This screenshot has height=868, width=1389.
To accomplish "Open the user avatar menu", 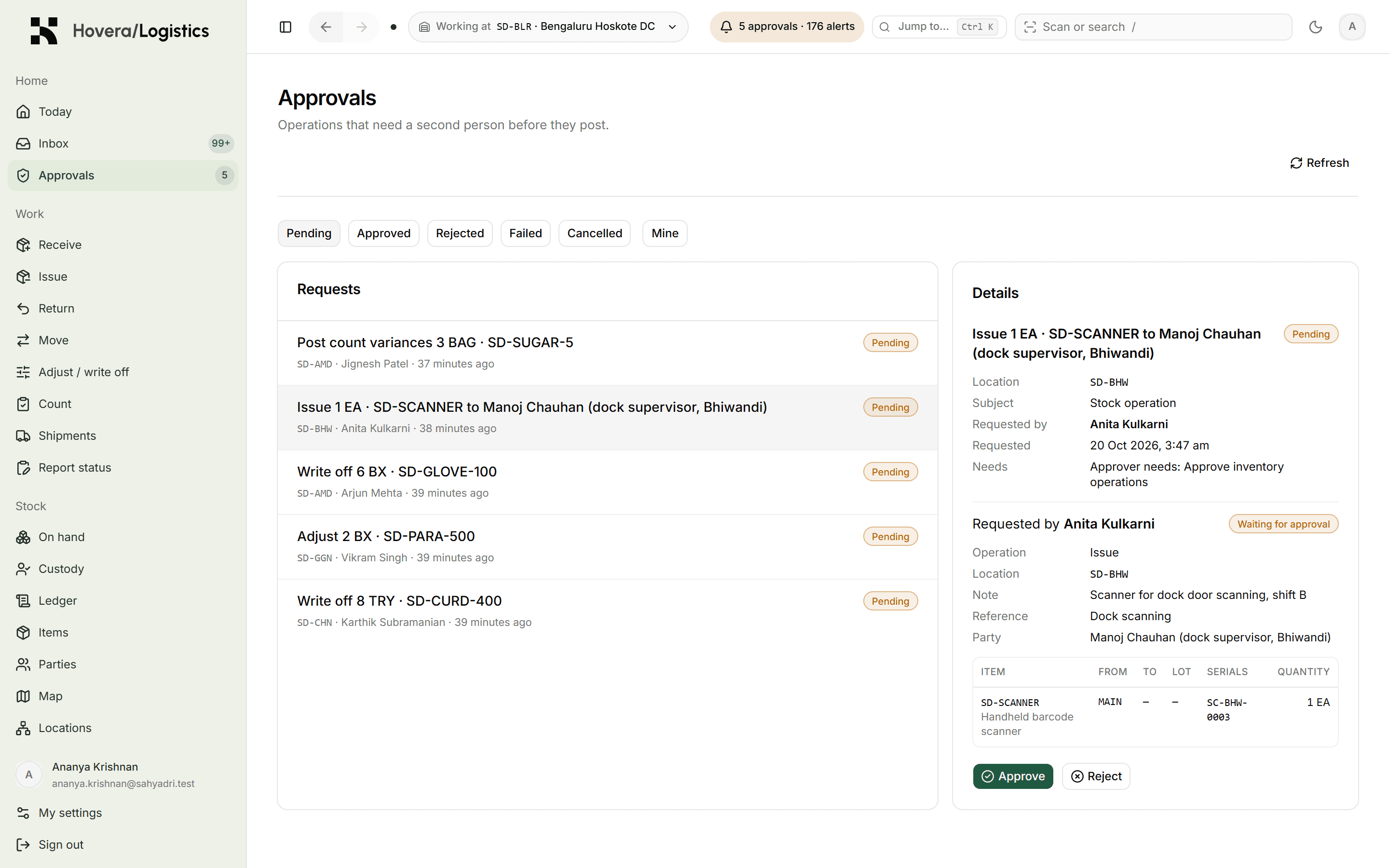I will point(1352,27).
